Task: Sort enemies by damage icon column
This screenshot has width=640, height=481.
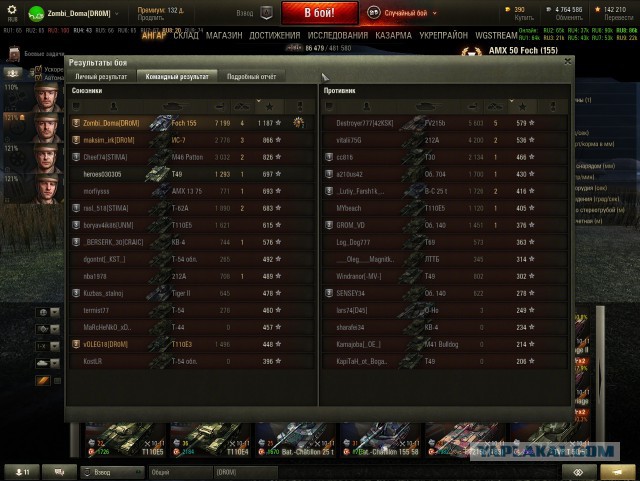Action: 473,107
